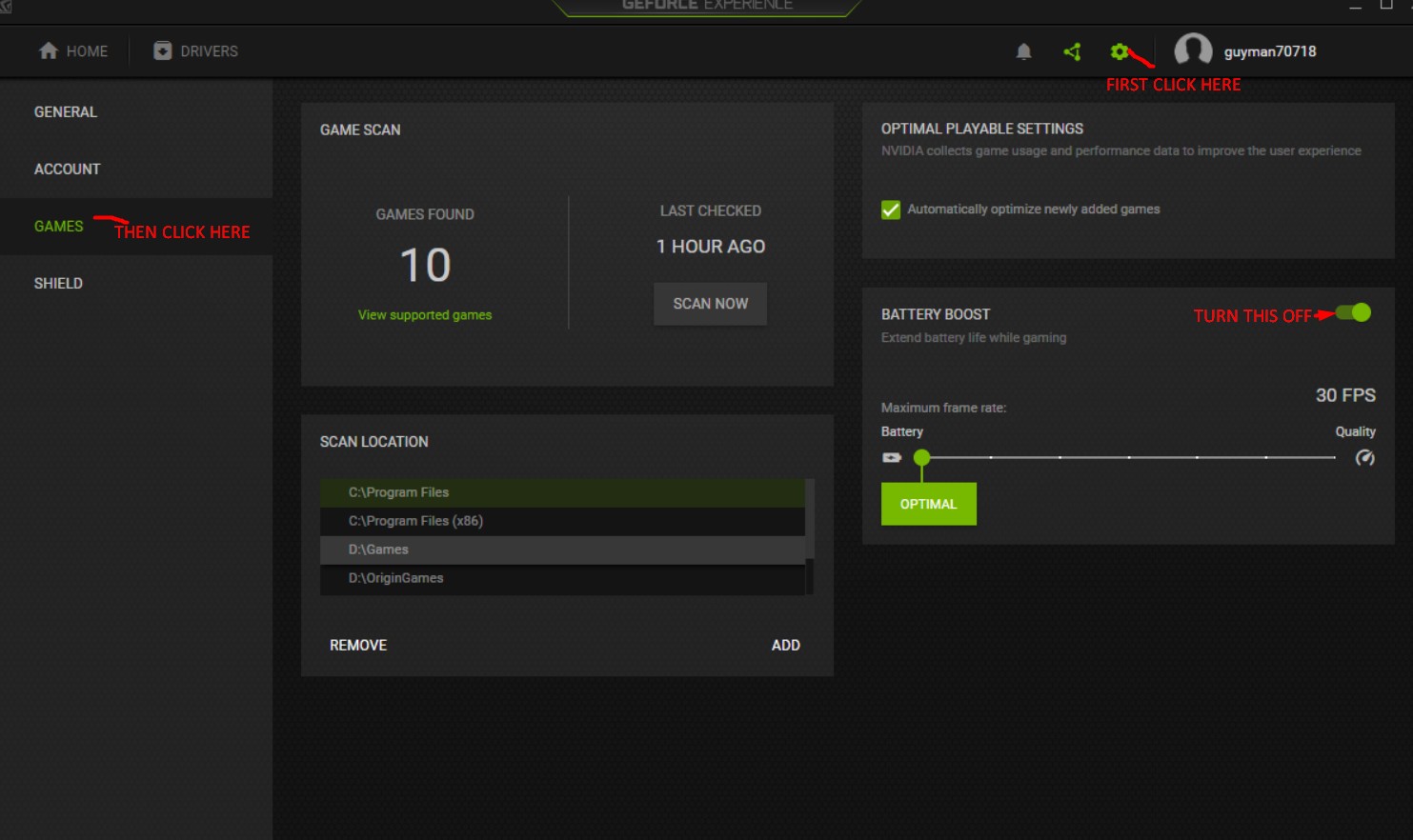Click the Home house icon
Viewport: 1413px width, 840px height.
pyautogui.click(x=49, y=50)
